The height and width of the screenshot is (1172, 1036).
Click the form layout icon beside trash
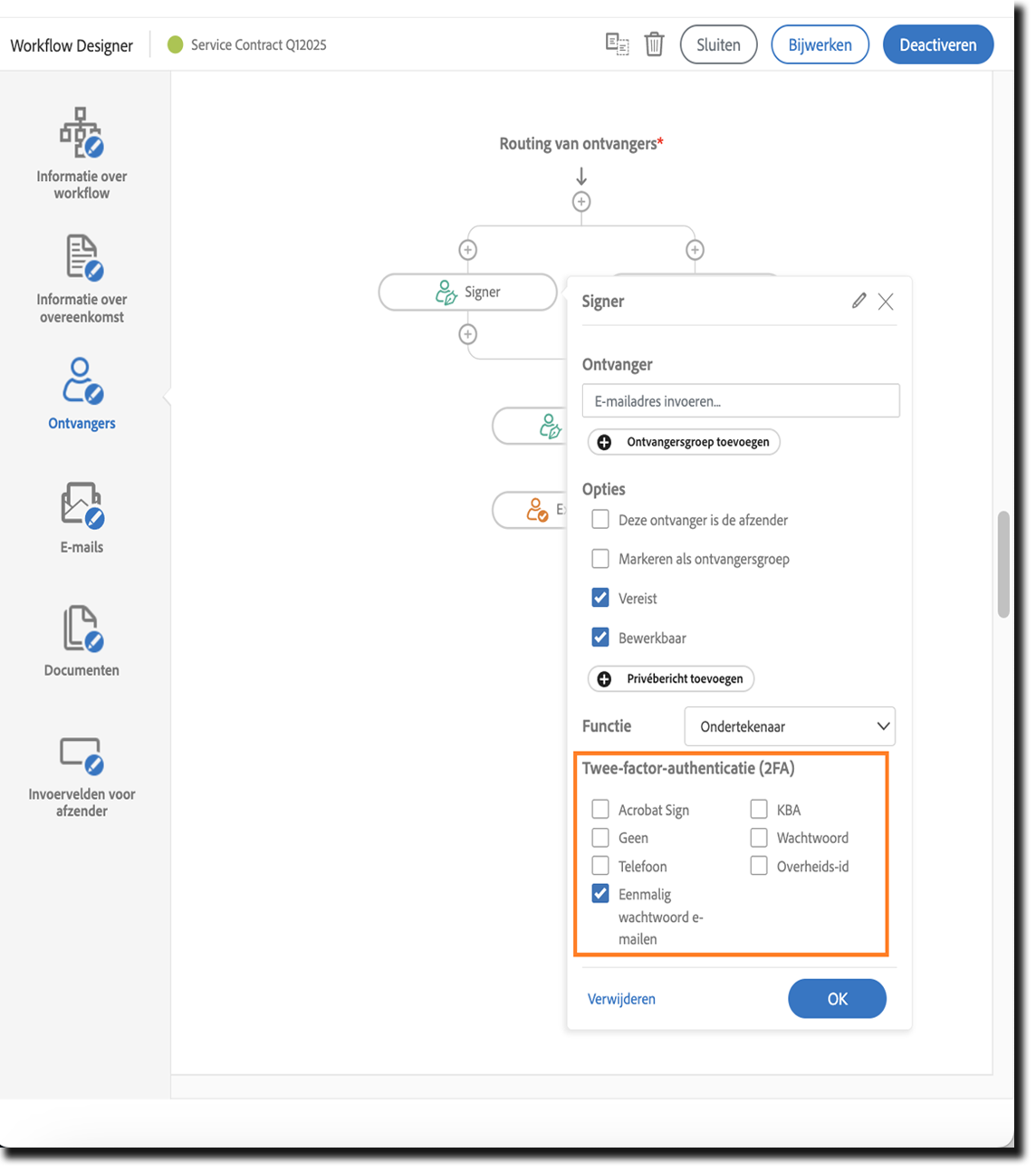click(617, 44)
